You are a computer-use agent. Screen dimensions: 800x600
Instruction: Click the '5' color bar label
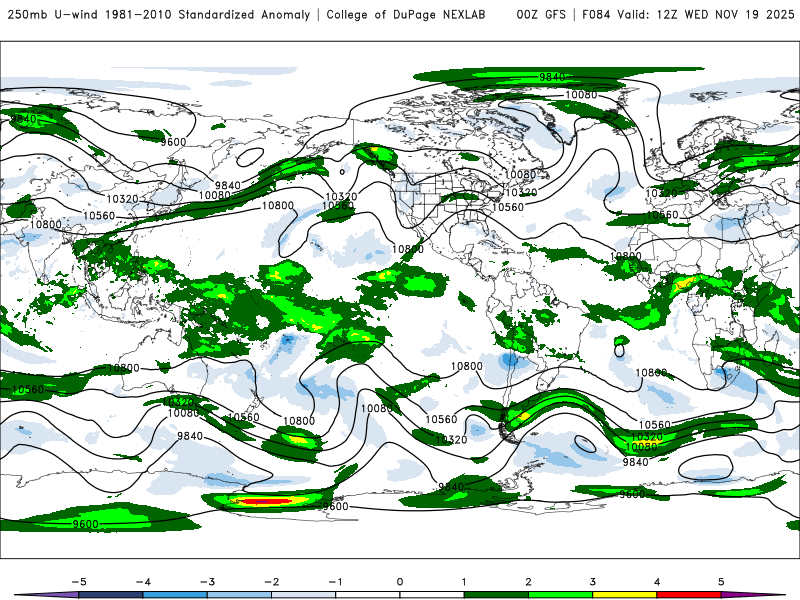(721, 582)
